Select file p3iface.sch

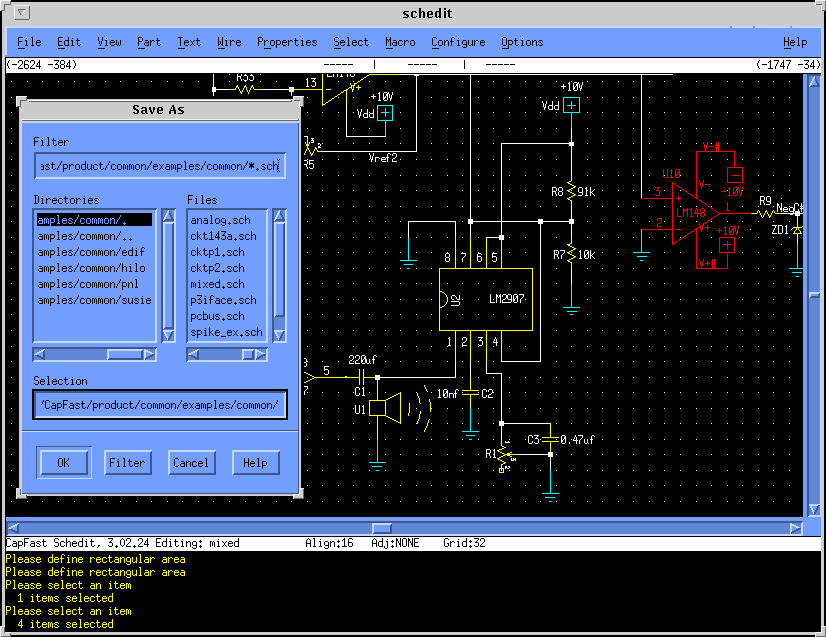tap(227, 300)
